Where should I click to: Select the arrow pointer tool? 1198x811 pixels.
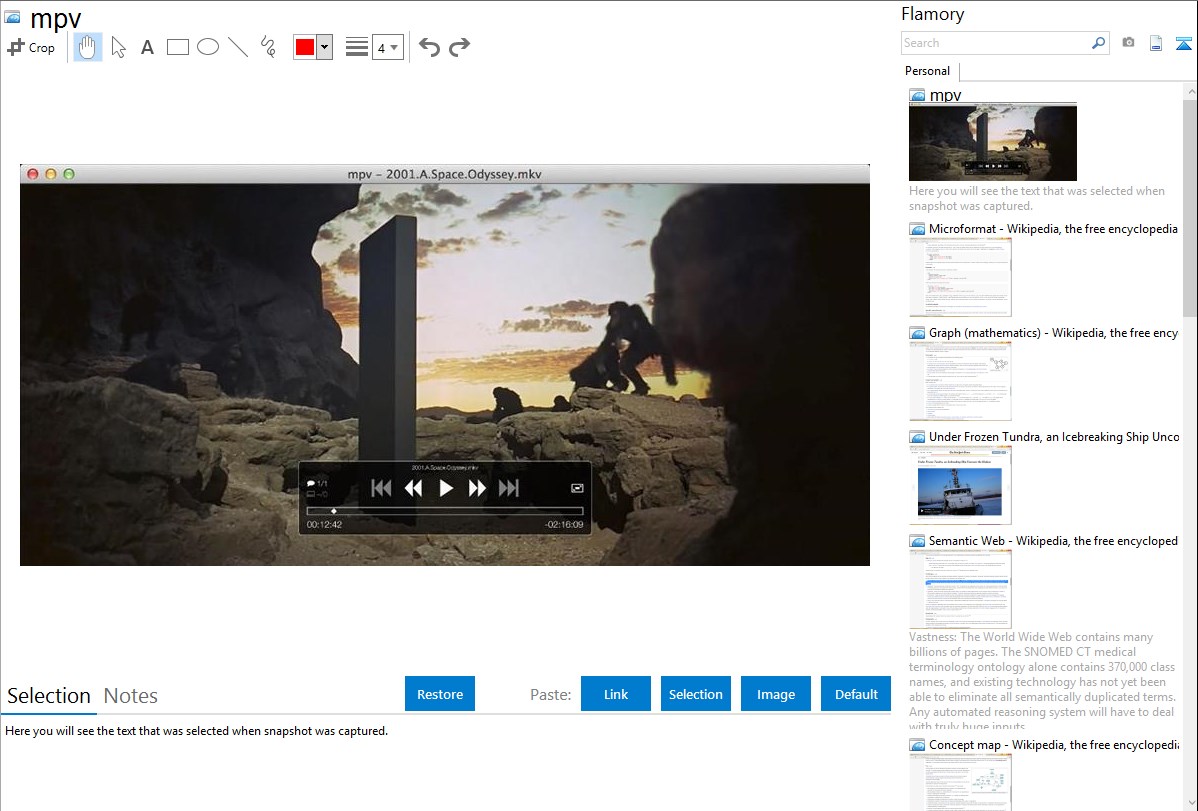[118, 47]
